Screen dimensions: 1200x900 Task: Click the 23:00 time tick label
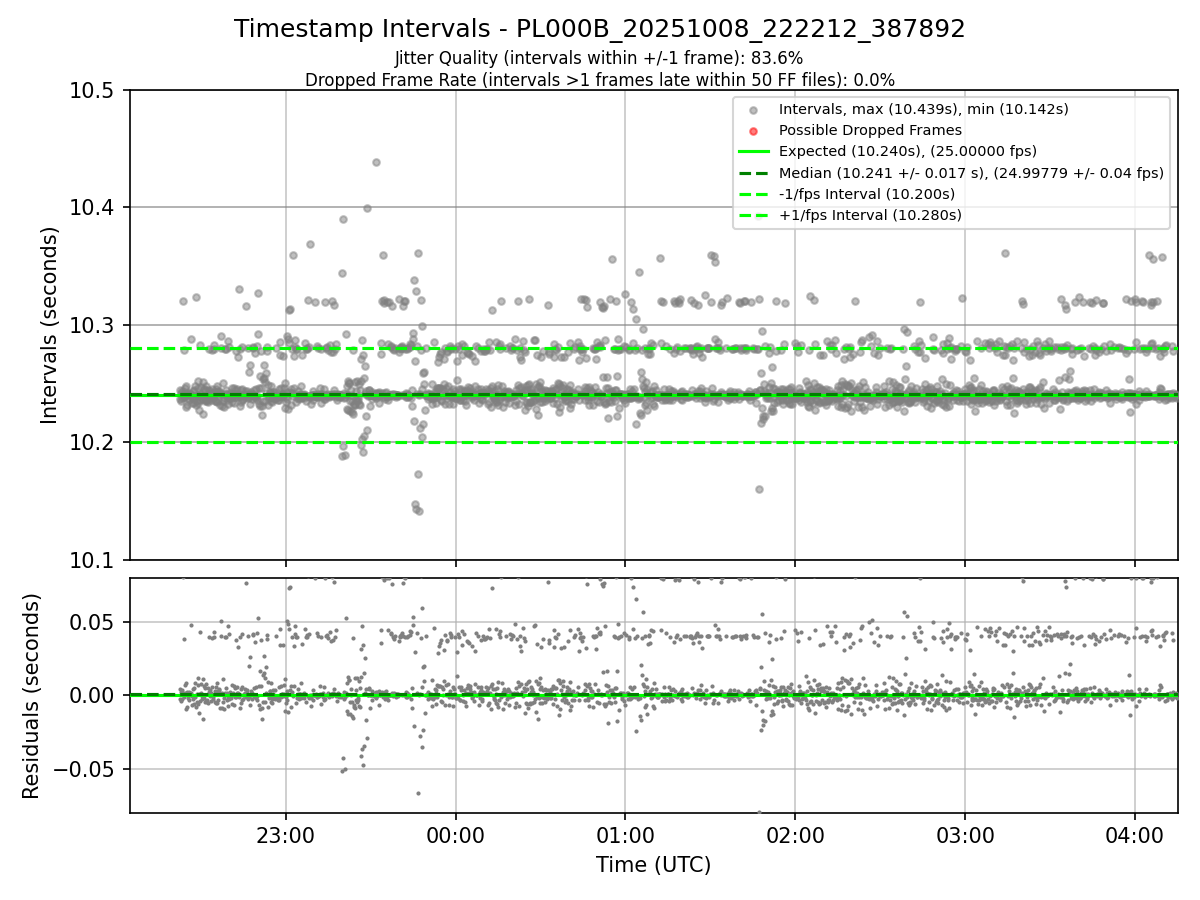[286, 834]
